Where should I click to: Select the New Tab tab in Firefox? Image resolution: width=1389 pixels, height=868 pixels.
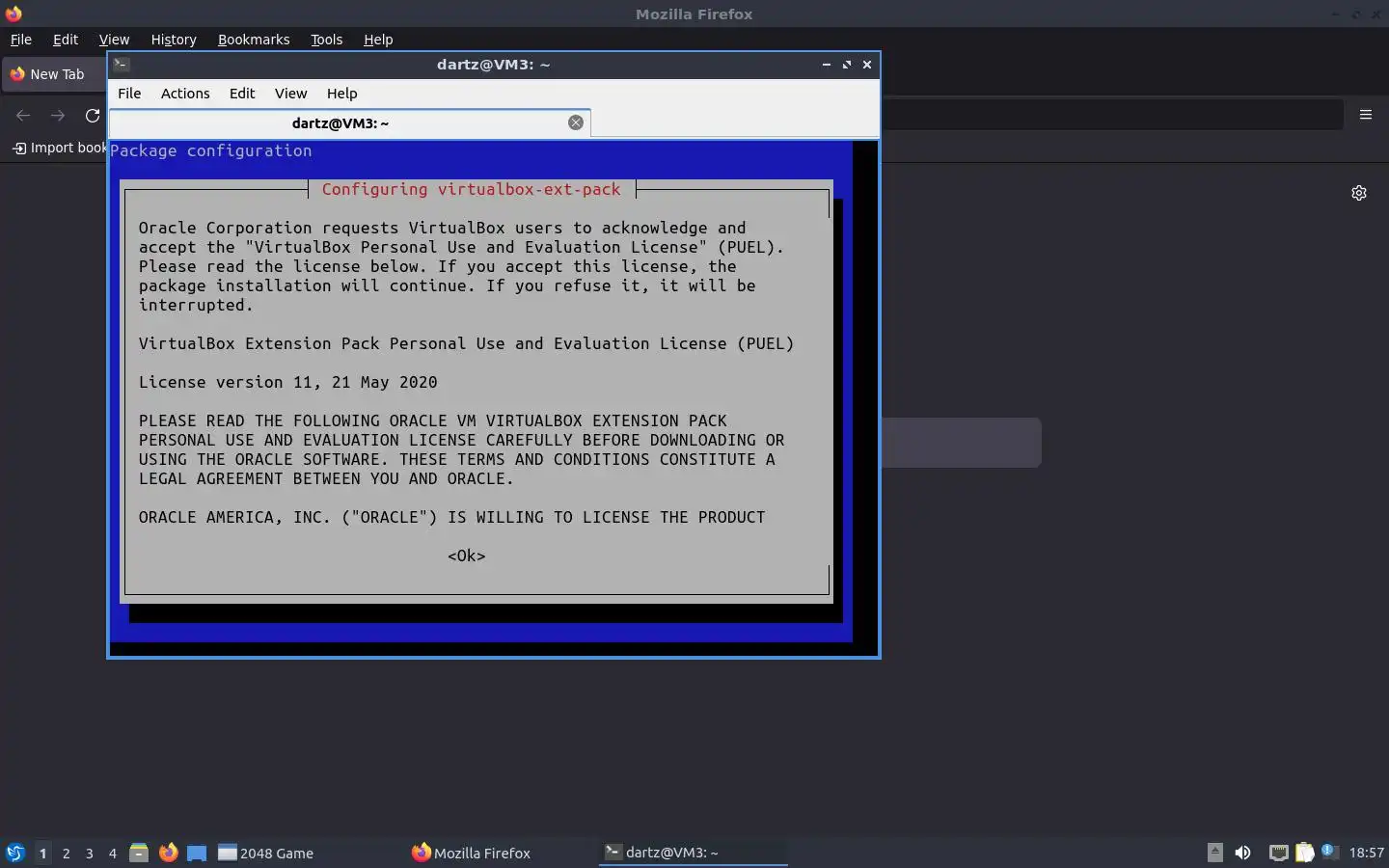coord(55,74)
